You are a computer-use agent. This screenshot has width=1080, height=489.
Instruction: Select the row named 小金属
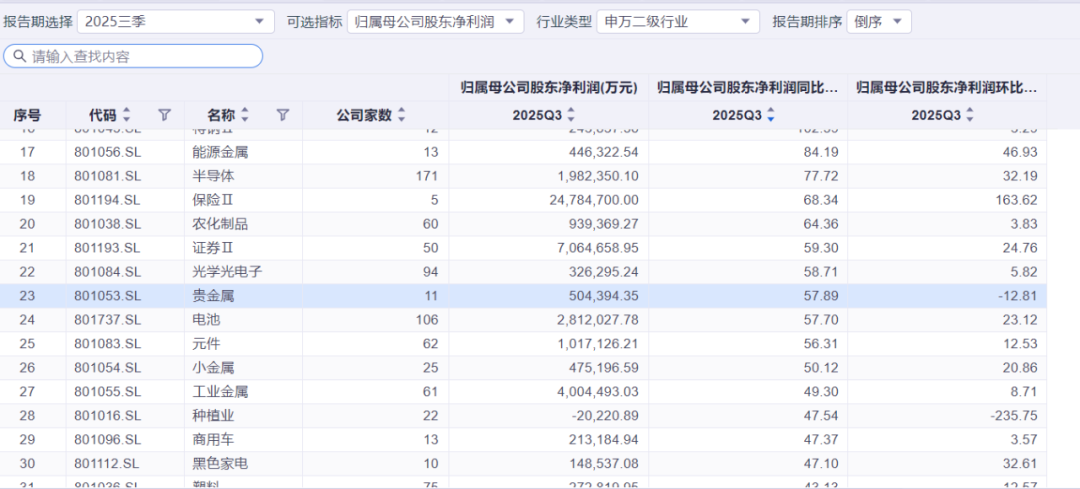pos(523,368)
